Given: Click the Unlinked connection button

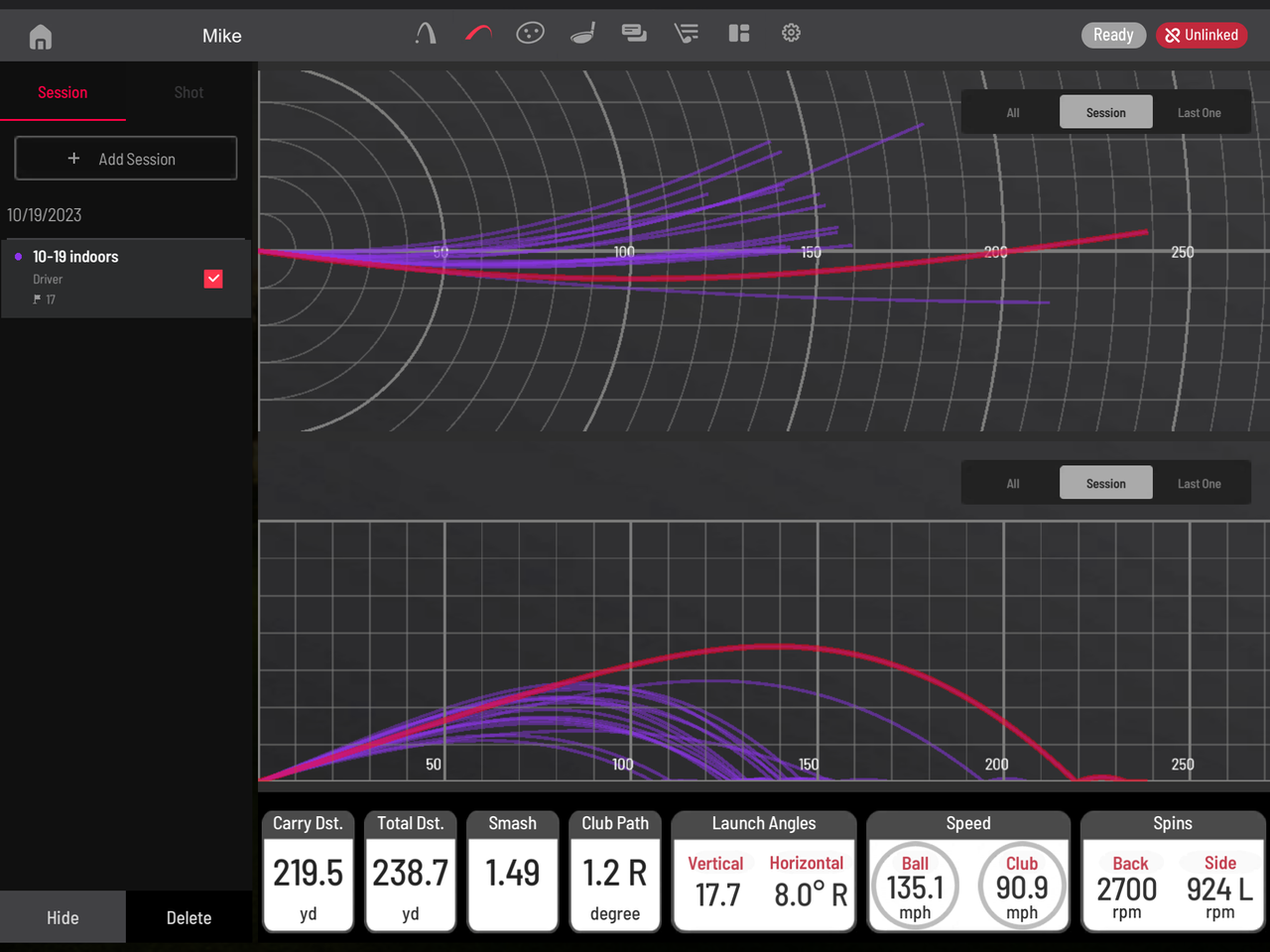Looking at the screenshot, I should (1202, 35).
